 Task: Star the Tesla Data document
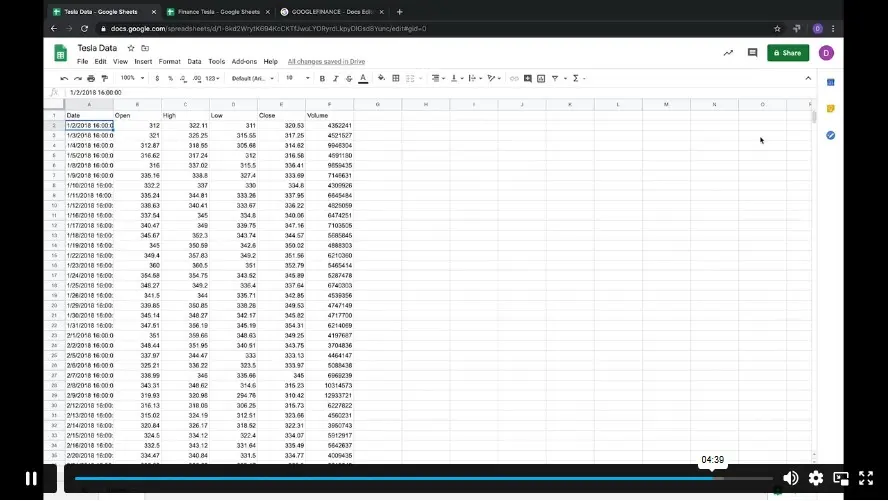pos(131,48)
